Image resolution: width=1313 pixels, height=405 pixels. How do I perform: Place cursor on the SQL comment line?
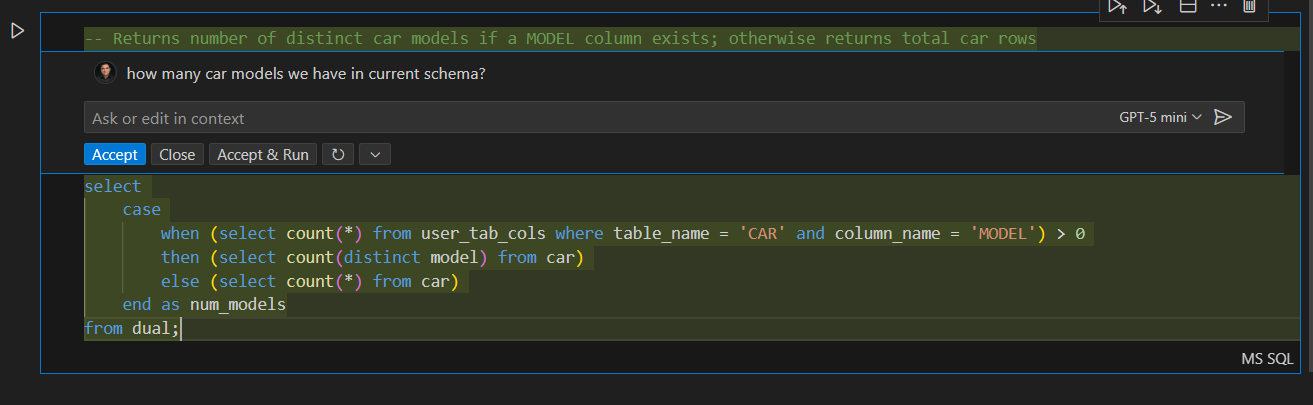coord(560,39)
